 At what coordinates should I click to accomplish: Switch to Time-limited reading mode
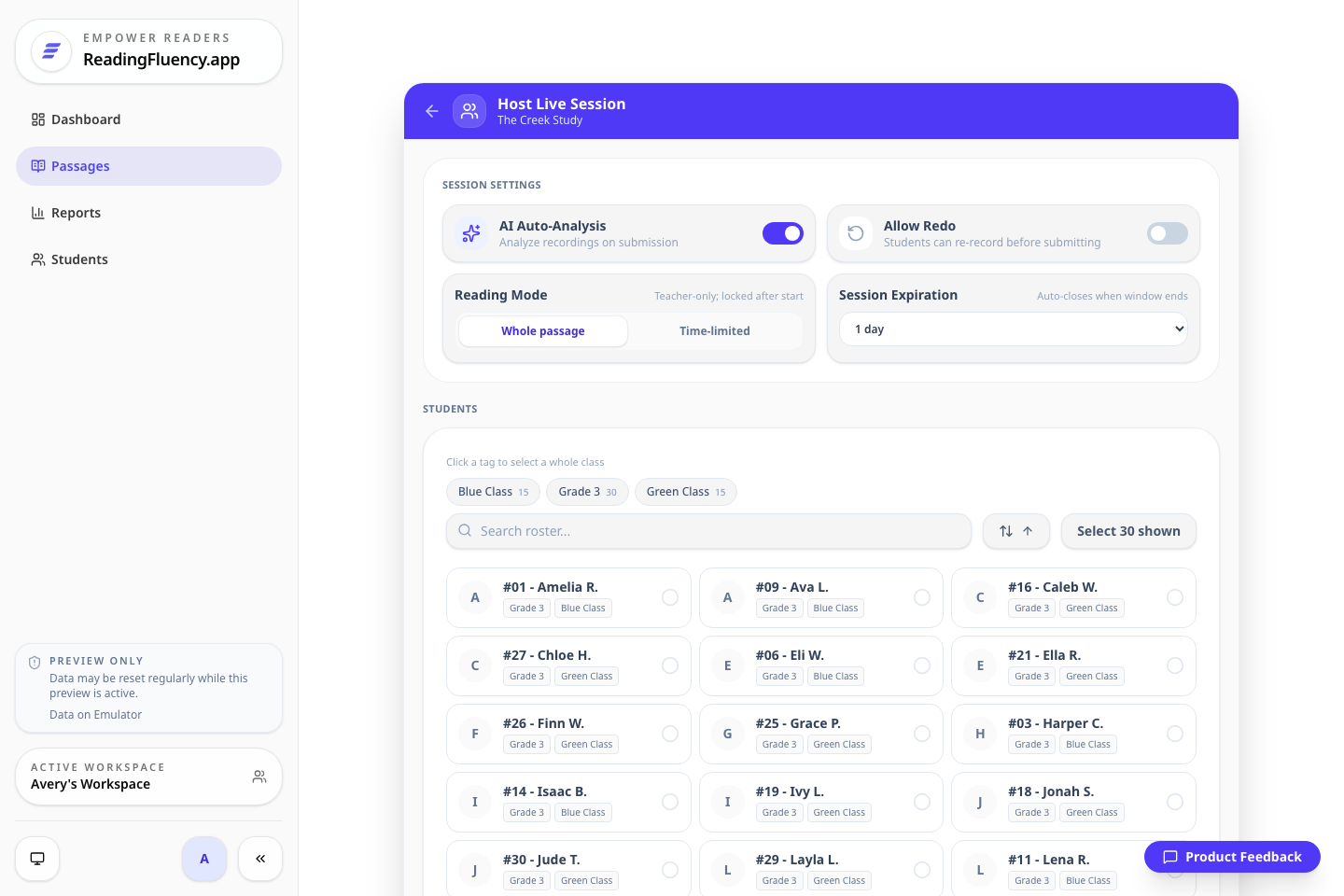pyautogui.click(x=715, y=331)
